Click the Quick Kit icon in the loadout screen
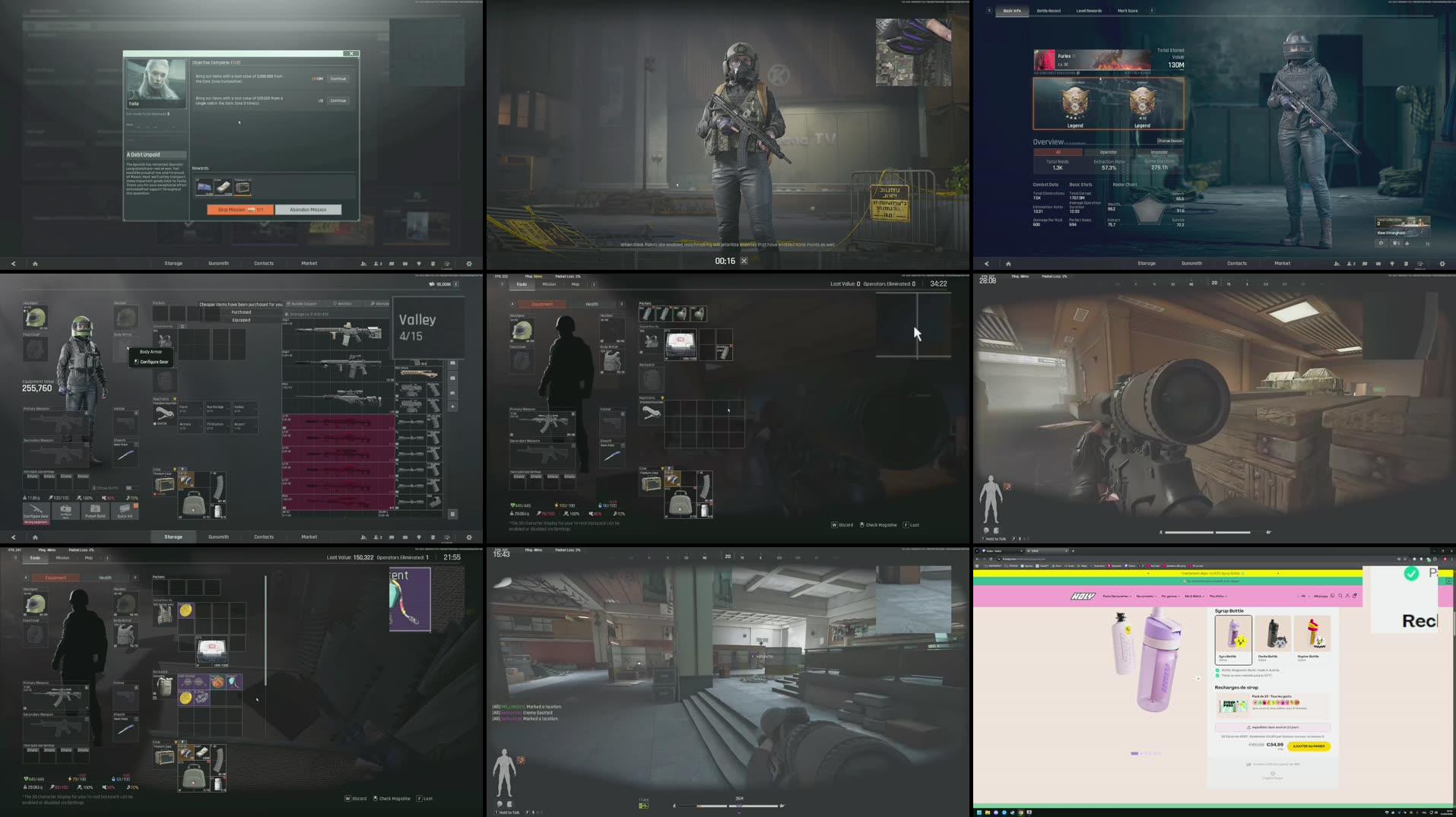This screenshot has height=817, width=1456. [125, 510]
